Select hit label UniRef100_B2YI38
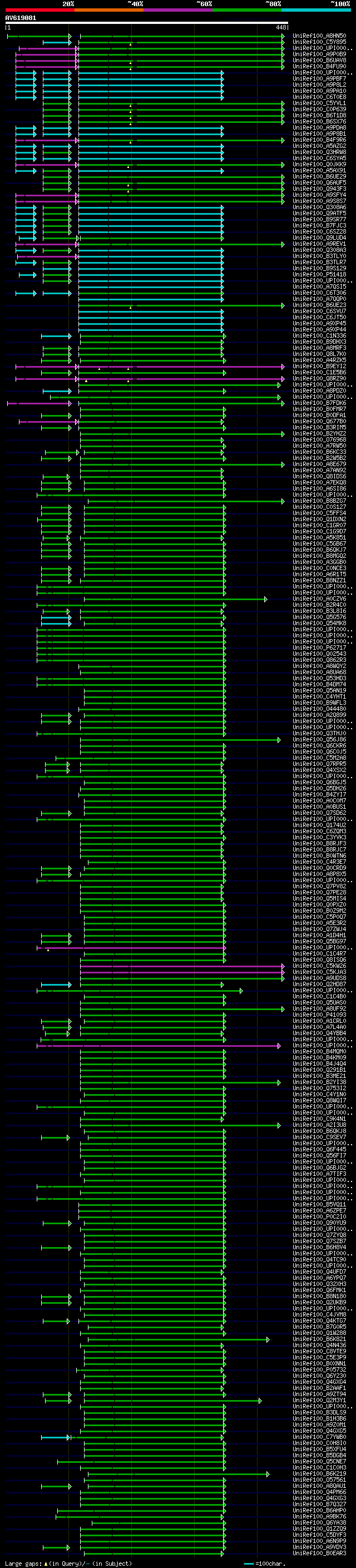The width and height of the screenshot is (356, 1568). pos(319,1082)
